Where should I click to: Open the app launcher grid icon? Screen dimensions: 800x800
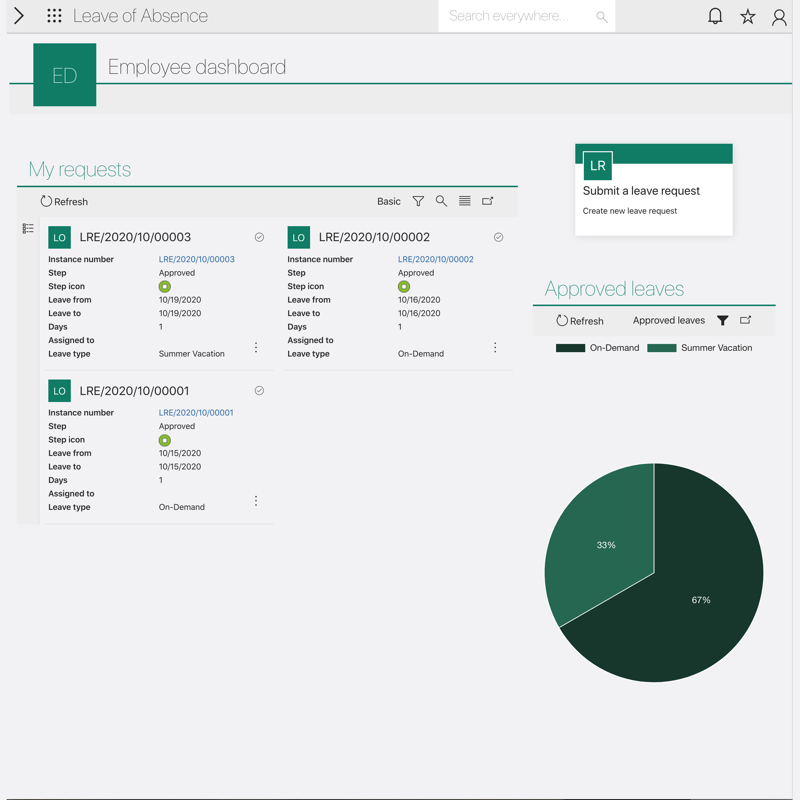click(x=54, y=16)
